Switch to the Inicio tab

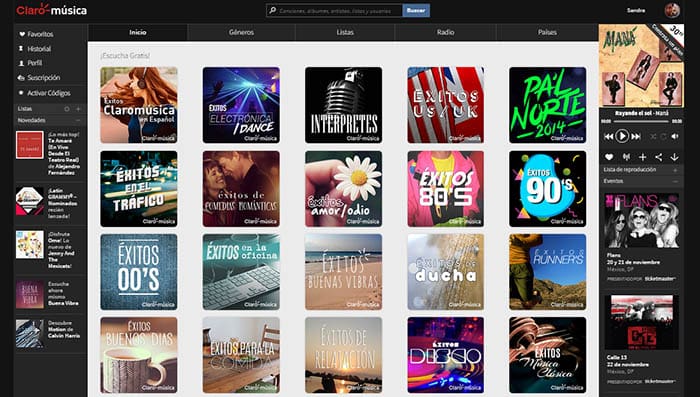138,32
